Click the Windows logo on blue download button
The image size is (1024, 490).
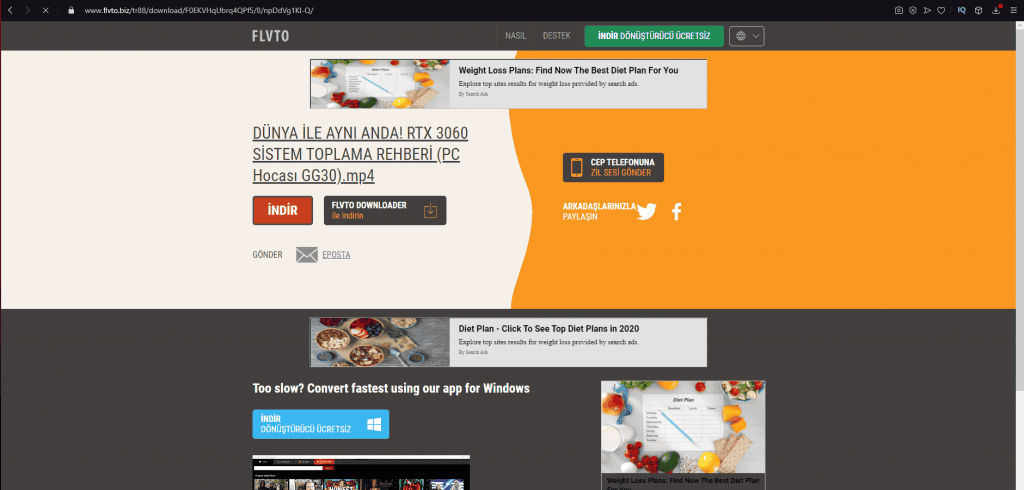(374, 424)
